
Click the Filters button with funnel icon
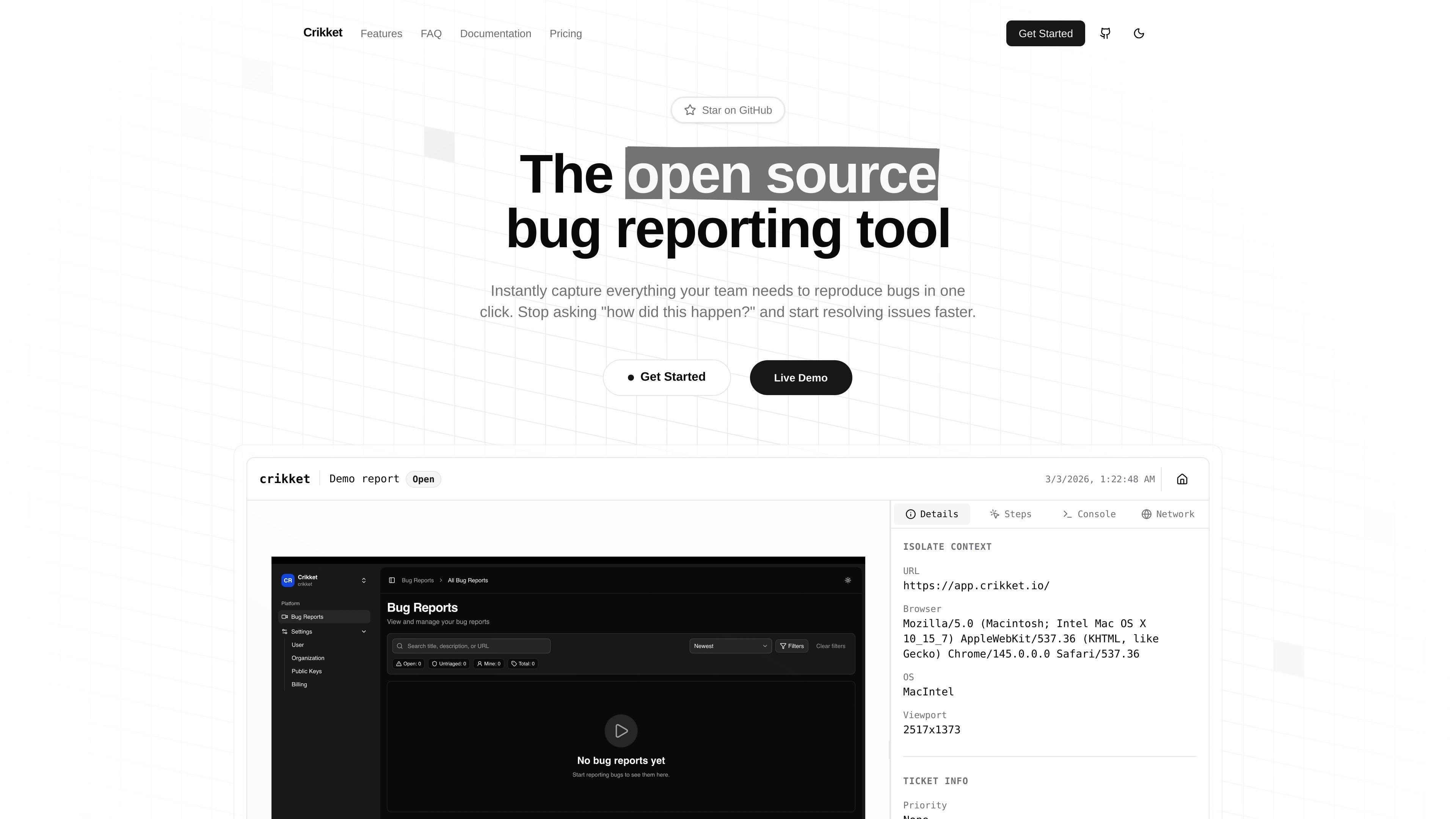point(791,646)
